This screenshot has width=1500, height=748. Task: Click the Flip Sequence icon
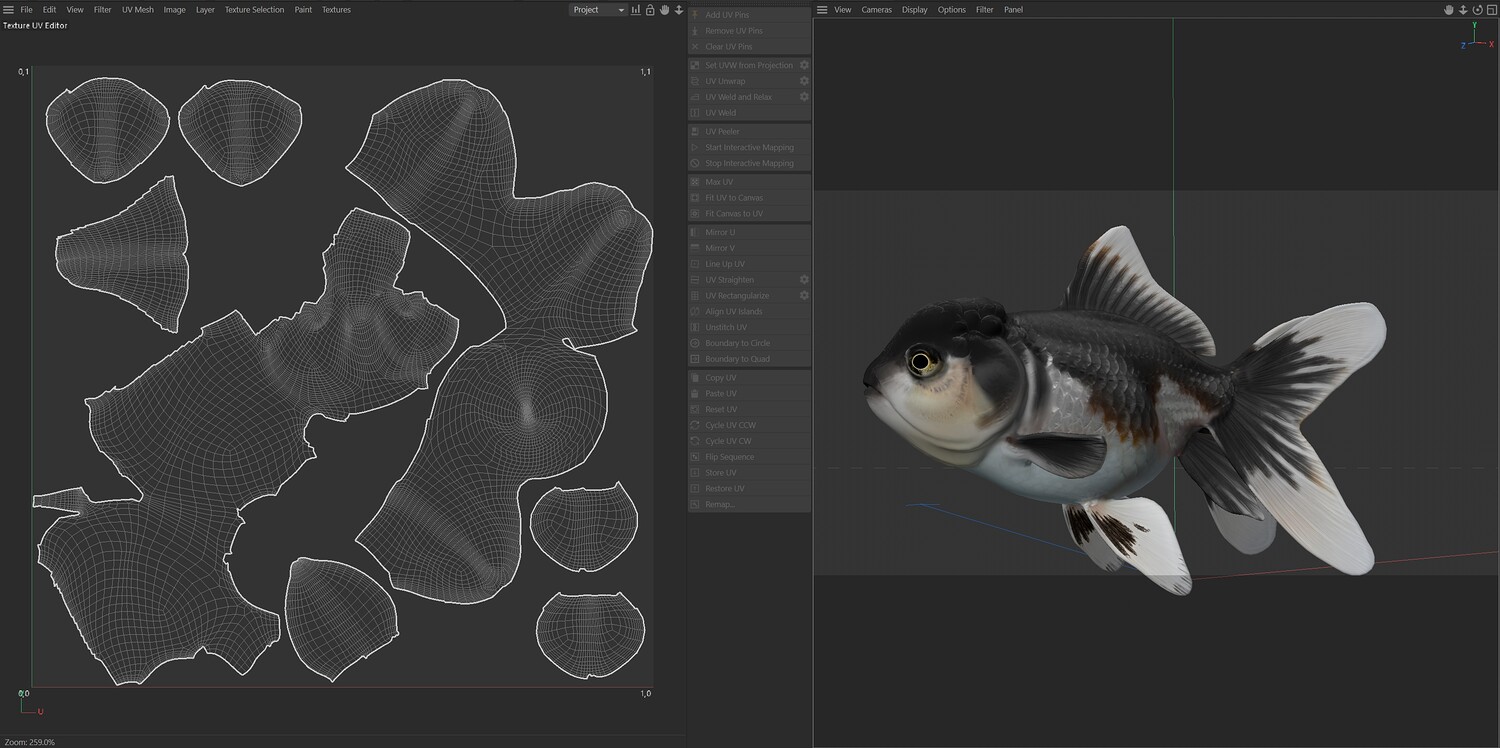695,457
